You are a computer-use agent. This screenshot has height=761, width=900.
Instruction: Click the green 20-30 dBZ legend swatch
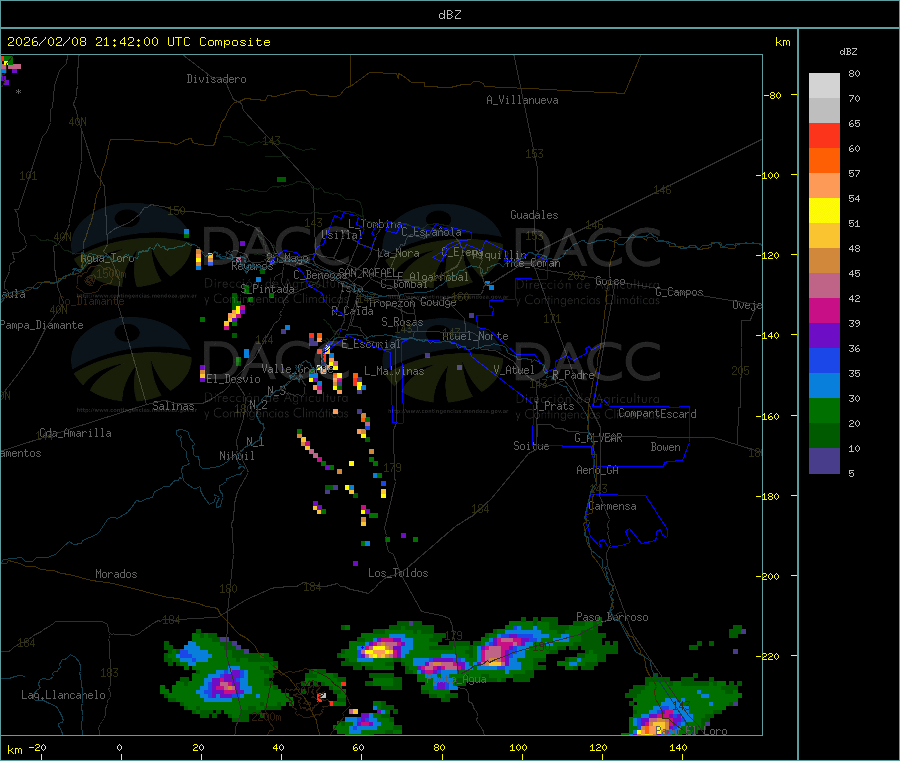824,410
